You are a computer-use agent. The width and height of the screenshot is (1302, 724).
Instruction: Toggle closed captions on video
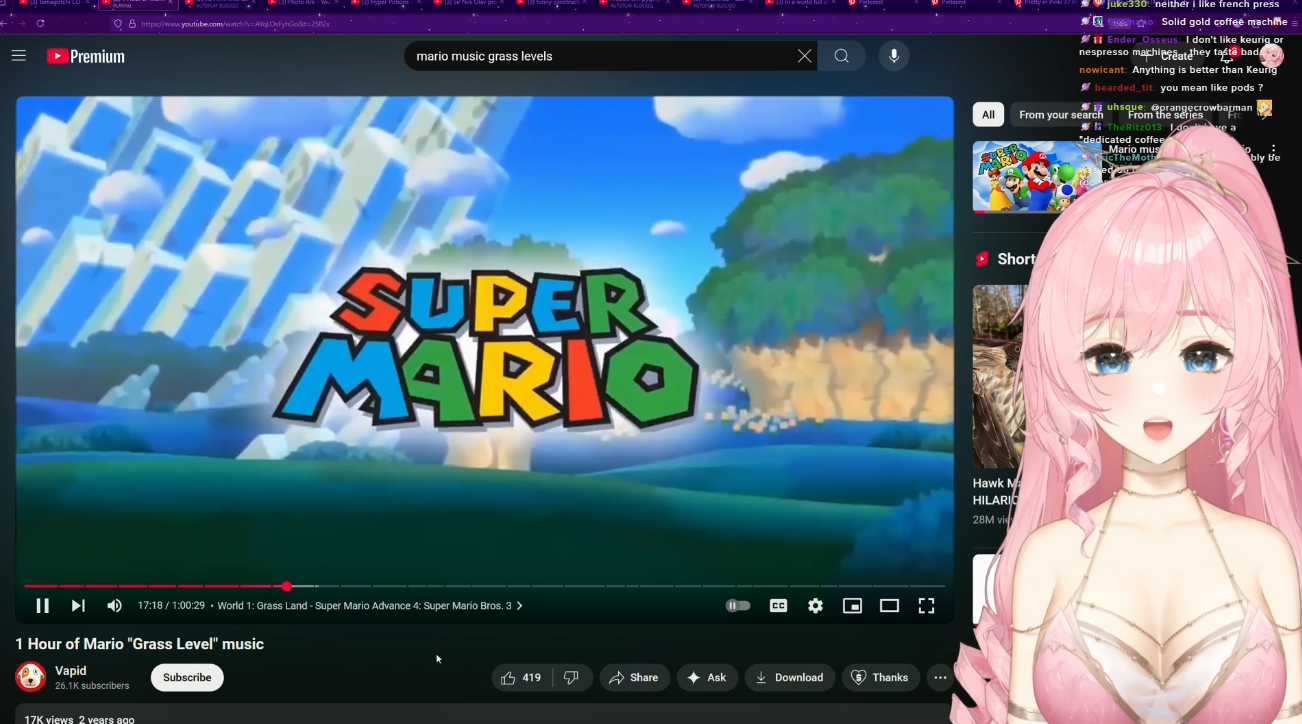[778, 606]
